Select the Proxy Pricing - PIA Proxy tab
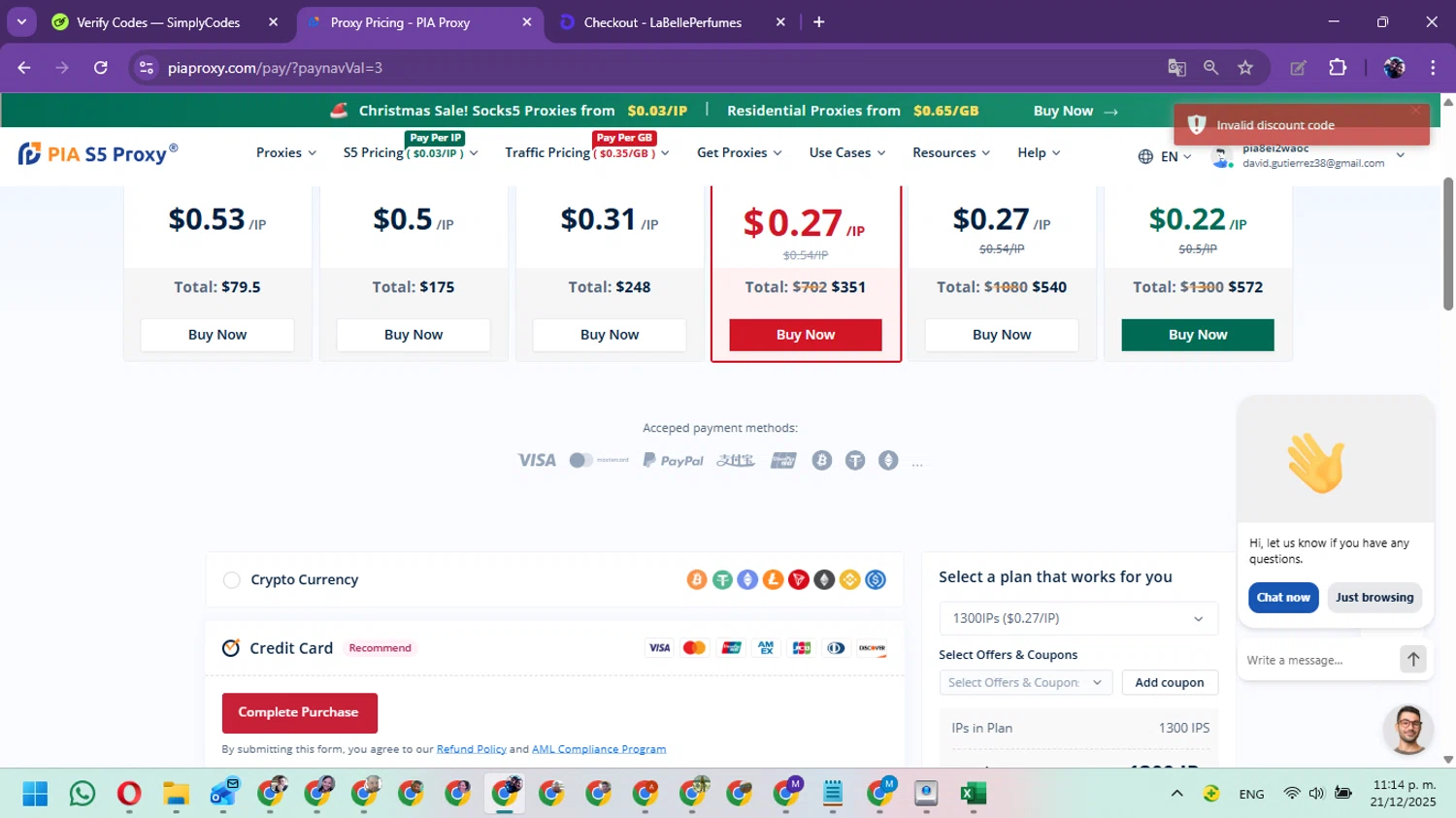 (418, 22)
